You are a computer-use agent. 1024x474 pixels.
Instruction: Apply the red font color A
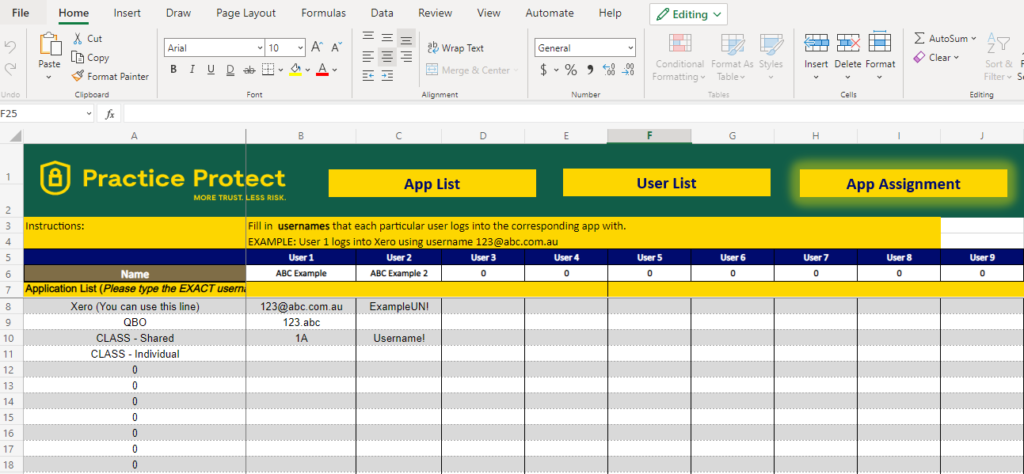[x=322, y=70]
